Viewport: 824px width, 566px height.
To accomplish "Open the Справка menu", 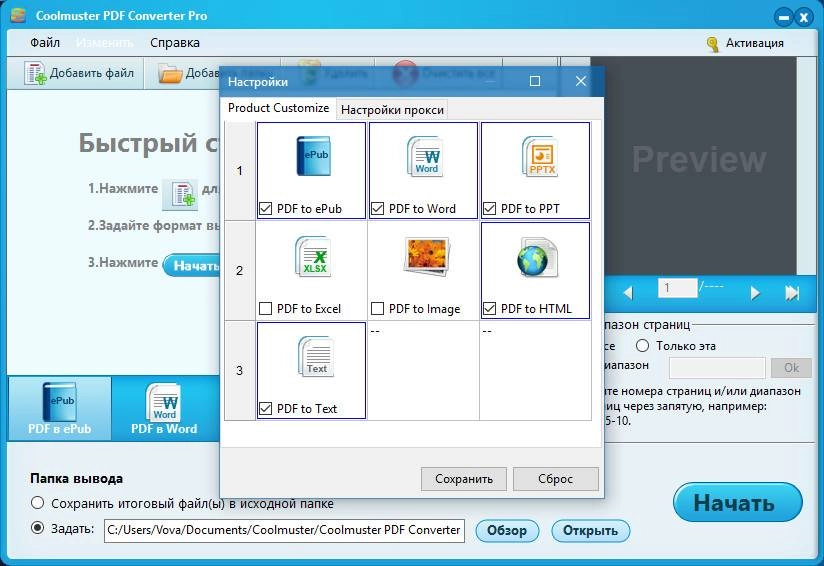I will point(174,43).
